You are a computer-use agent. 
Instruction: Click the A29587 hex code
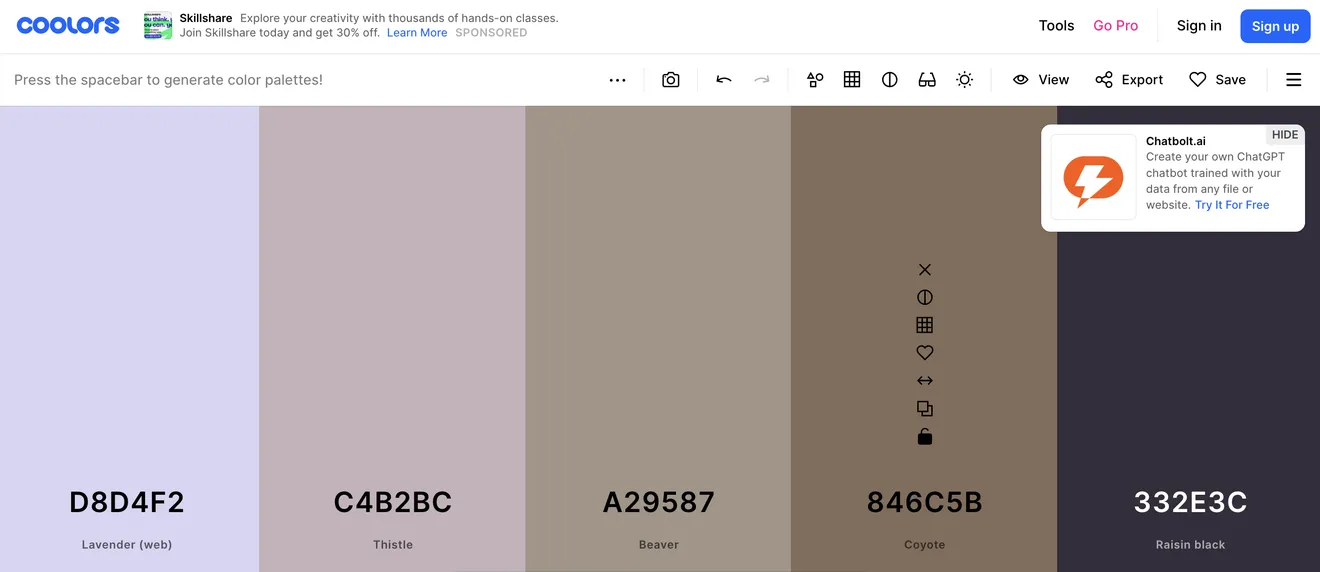pyautogui.click(x=659, y=502)
